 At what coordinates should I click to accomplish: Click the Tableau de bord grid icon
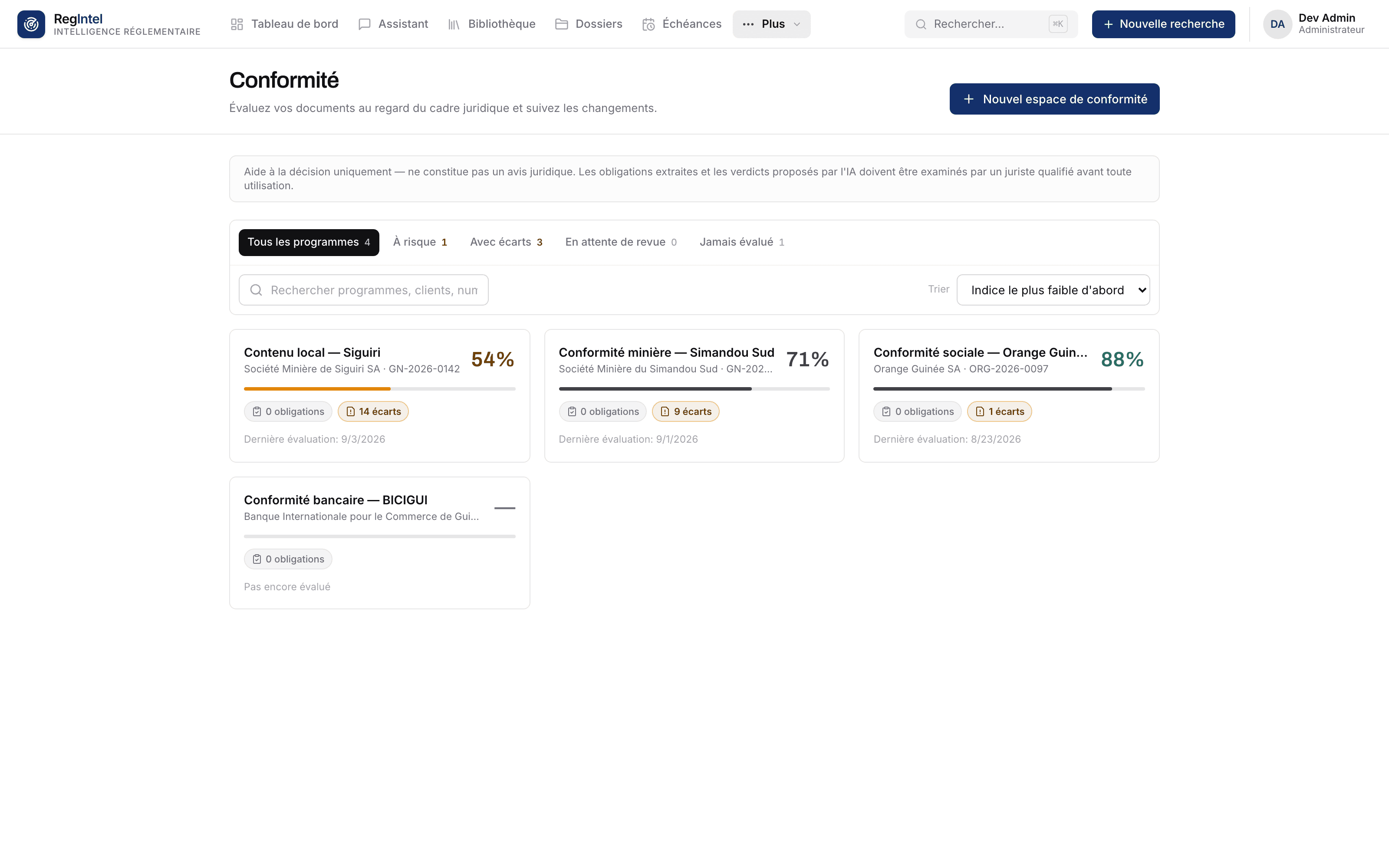(237, 24)
